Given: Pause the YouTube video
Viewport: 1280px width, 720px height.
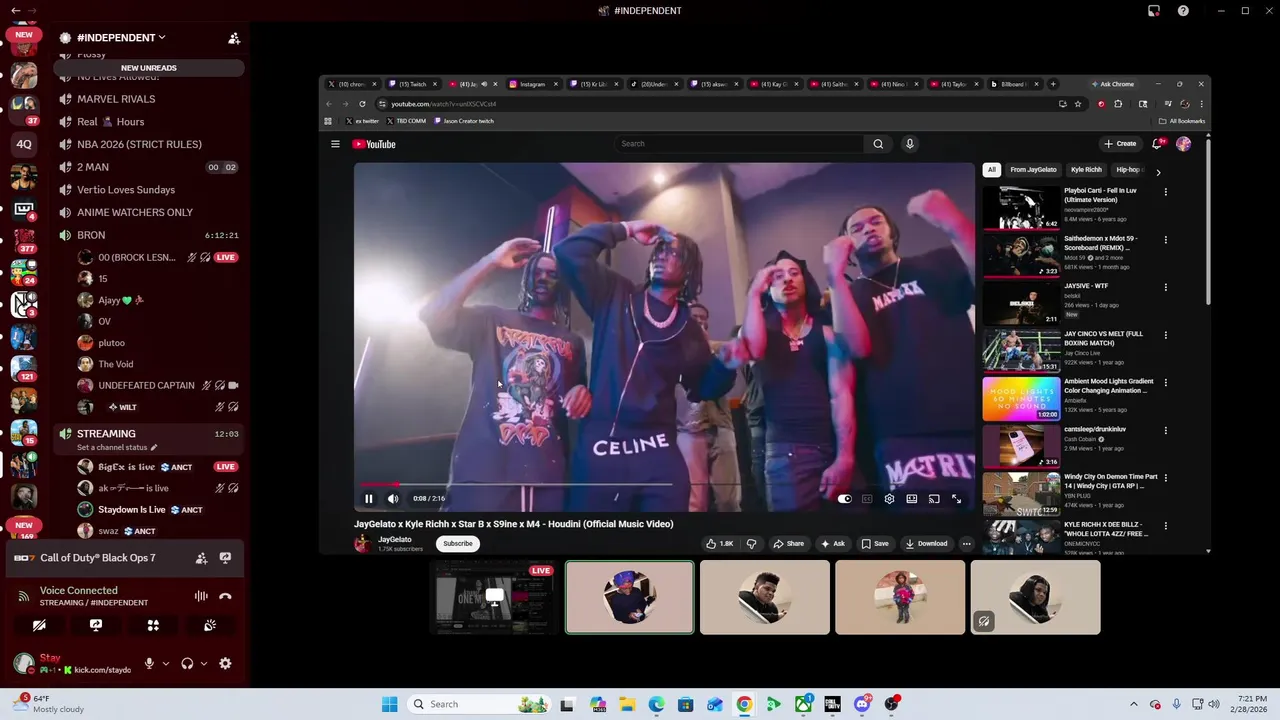Looking at the screenshot, I should click(x=368, y=498).
